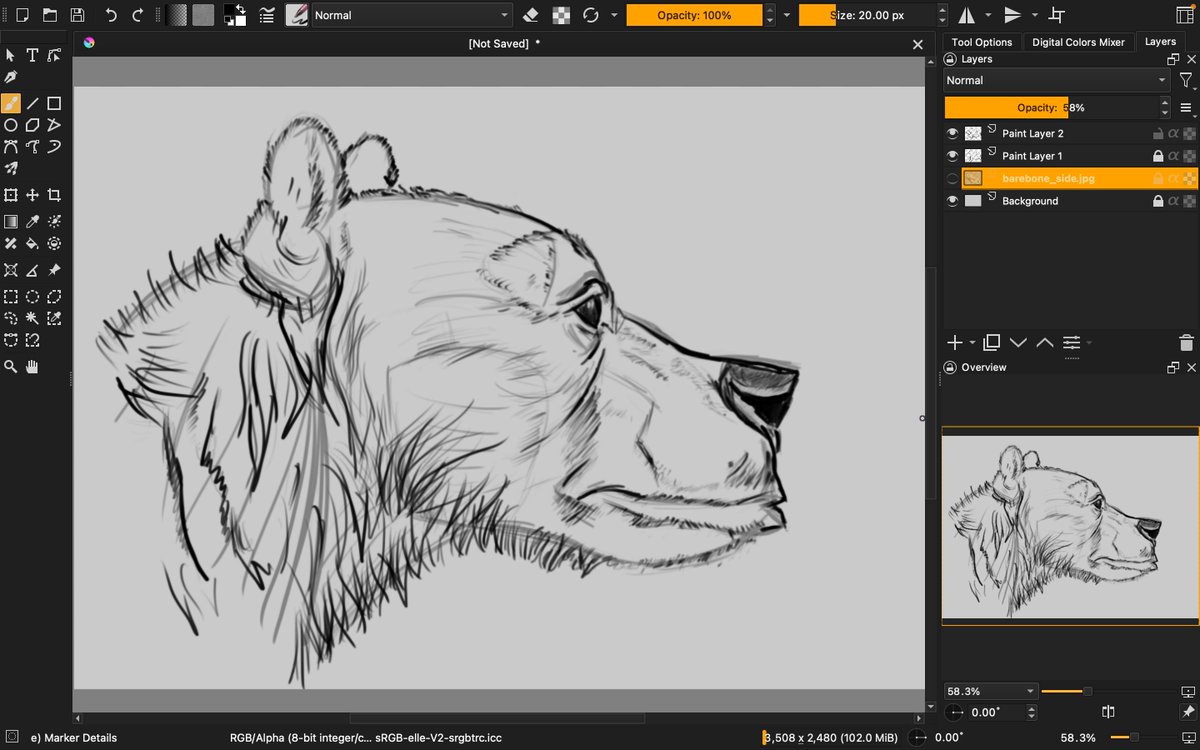Viewport: 1200px width, 750px height.
Task: Redo the last undone action
Action: click(138, 15)
